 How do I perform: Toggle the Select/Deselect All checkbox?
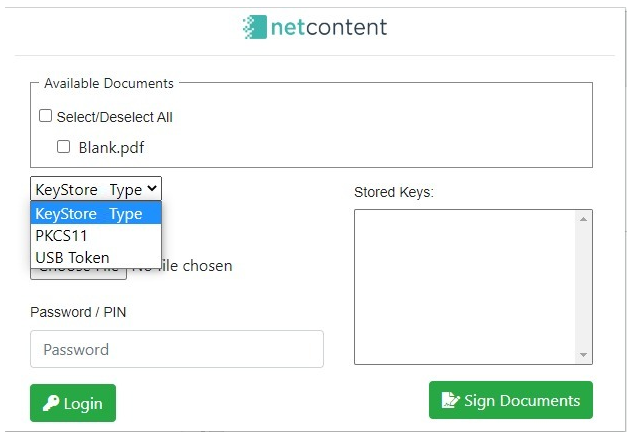pos(45,116)
